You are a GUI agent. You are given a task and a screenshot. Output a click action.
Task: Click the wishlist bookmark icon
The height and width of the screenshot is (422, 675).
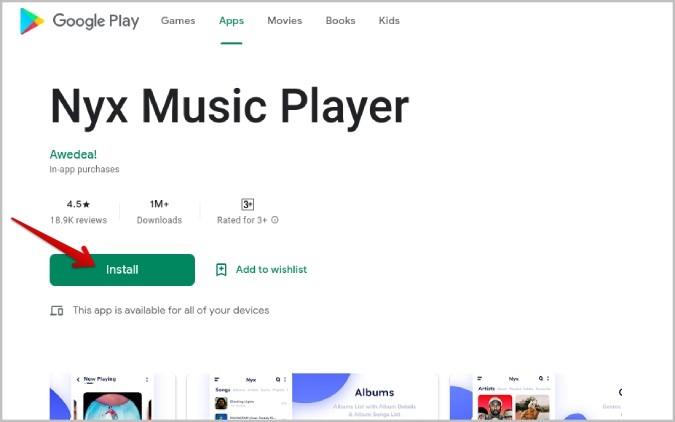pyautogui.click(x=221, y=270)
